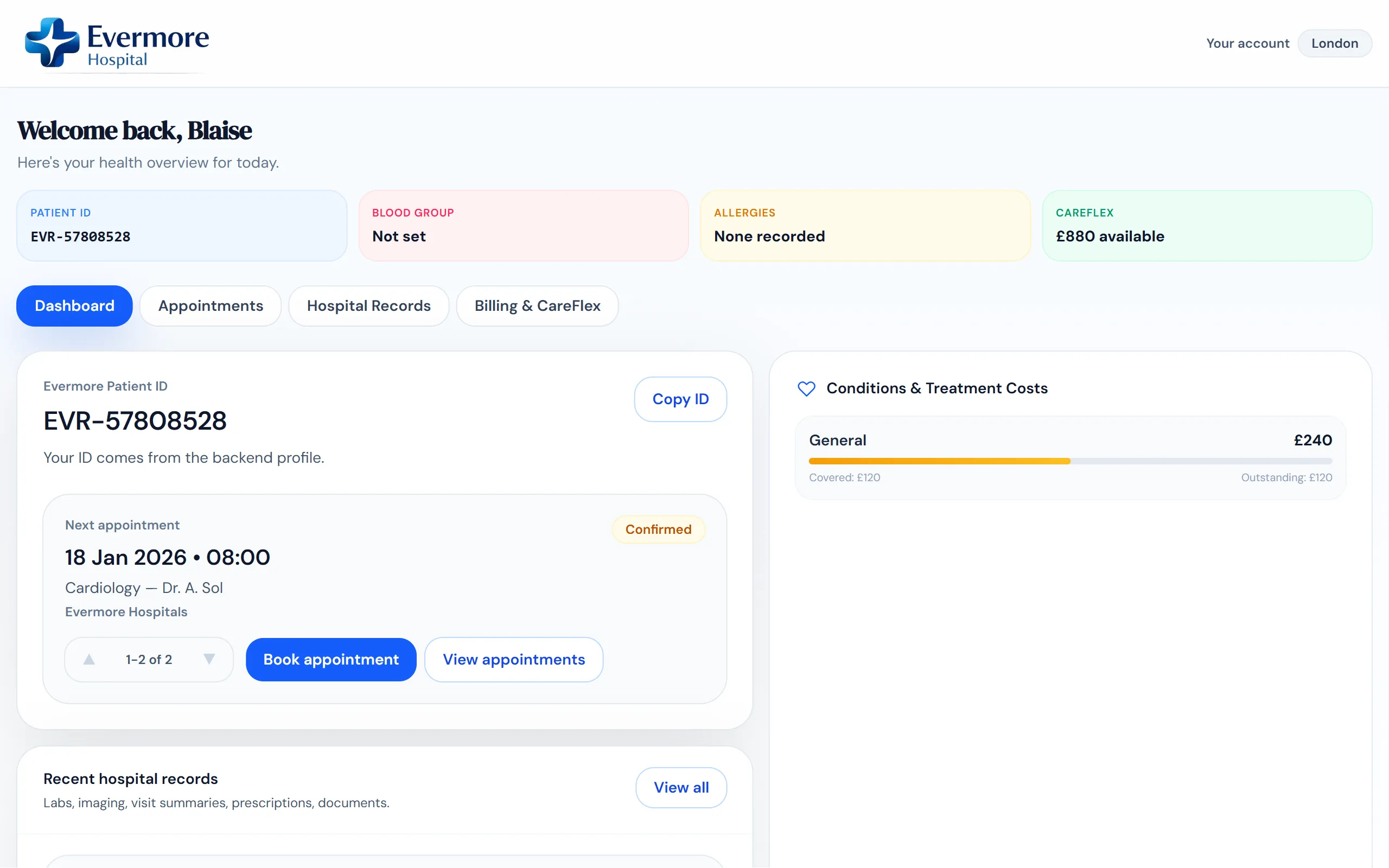Click the Covered: £120 label
The height and width of the screenshot is (868, 1389).
844,477
